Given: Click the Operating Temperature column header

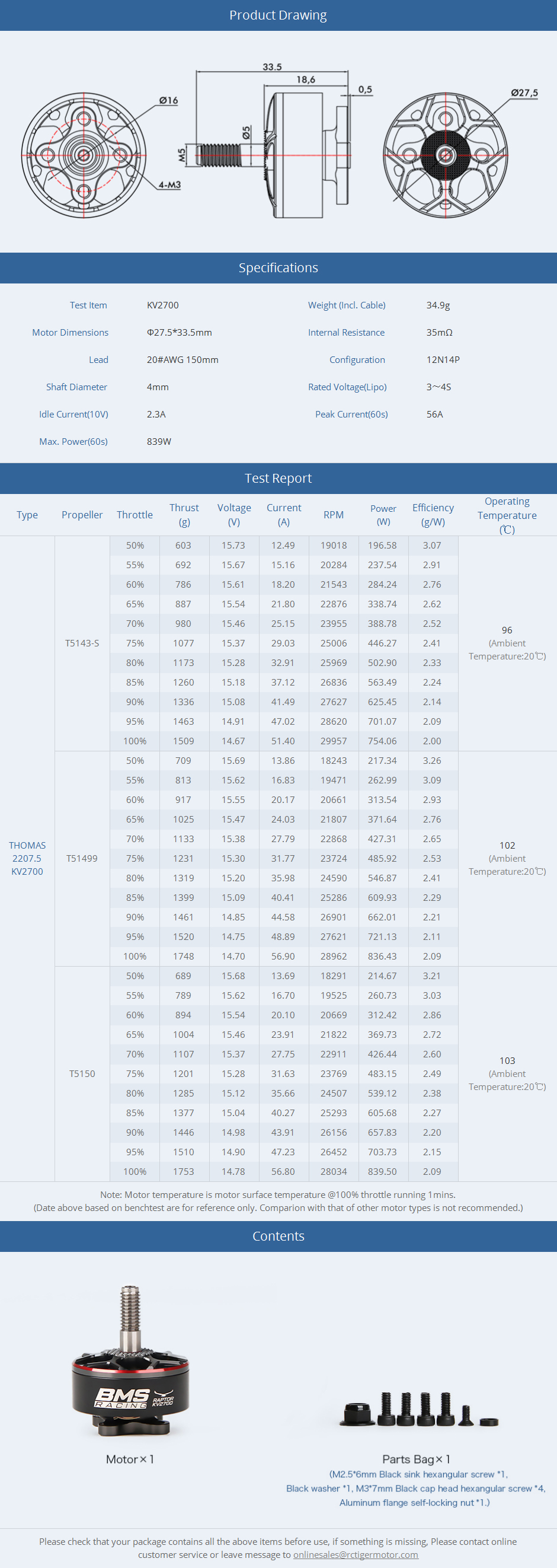Looking at the screenshot, I should click(507, 515).
